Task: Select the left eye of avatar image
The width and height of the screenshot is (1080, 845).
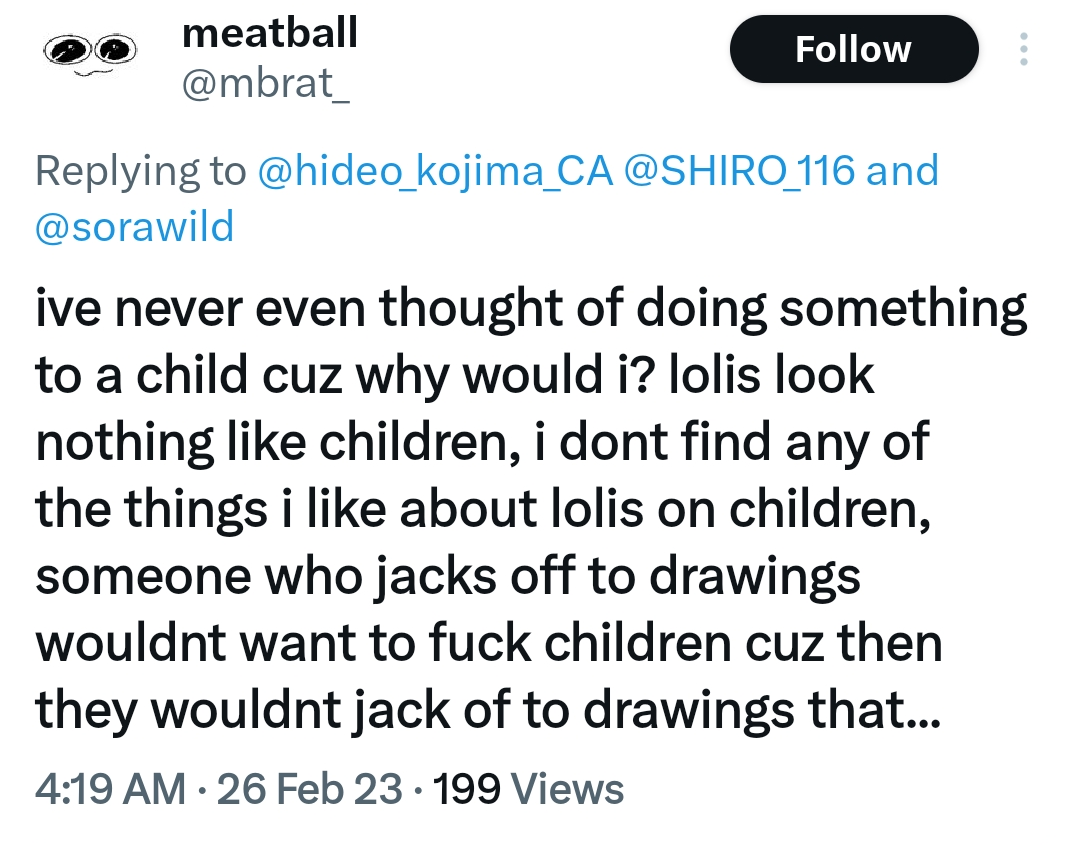Action: [x=68, y=50]
